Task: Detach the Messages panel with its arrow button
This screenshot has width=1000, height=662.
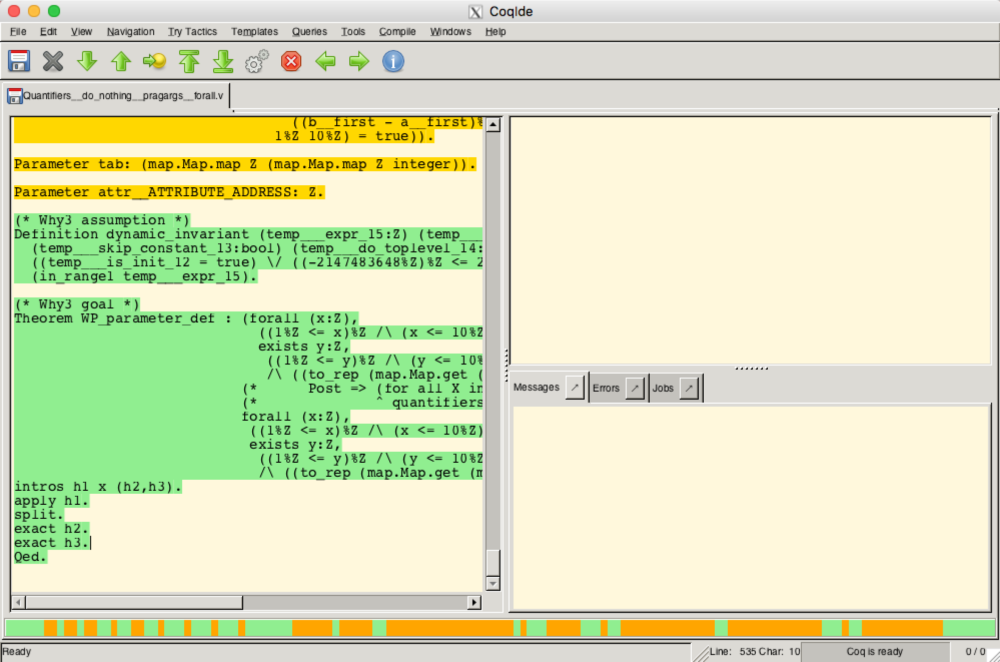Action: (x=574, y=388)
